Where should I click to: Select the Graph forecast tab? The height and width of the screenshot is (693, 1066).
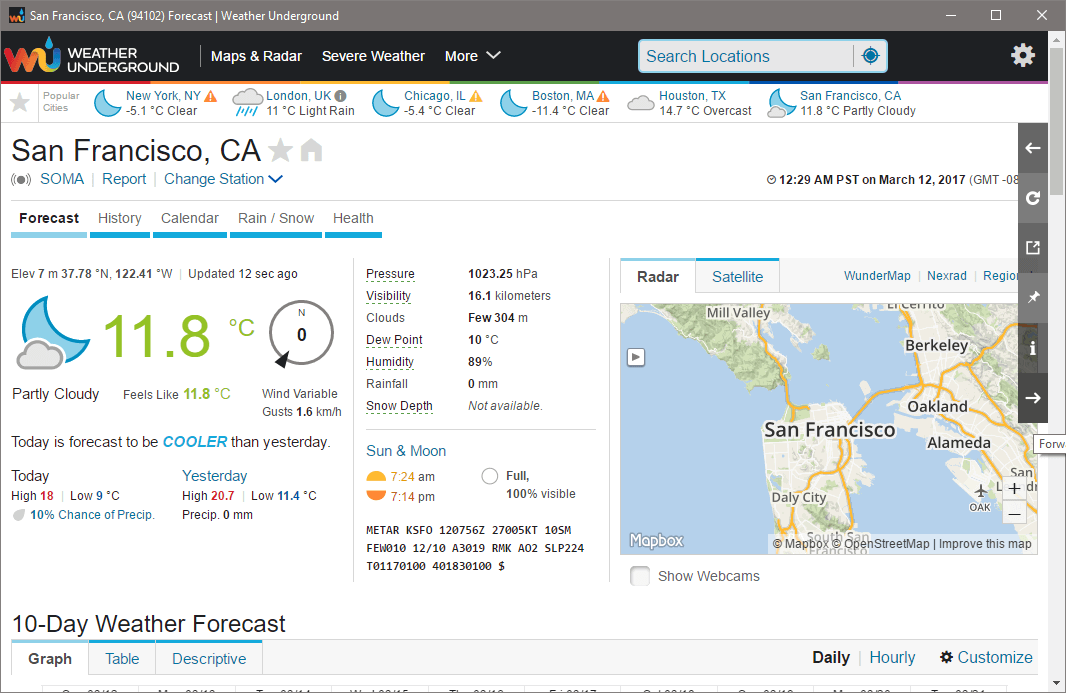50,659
